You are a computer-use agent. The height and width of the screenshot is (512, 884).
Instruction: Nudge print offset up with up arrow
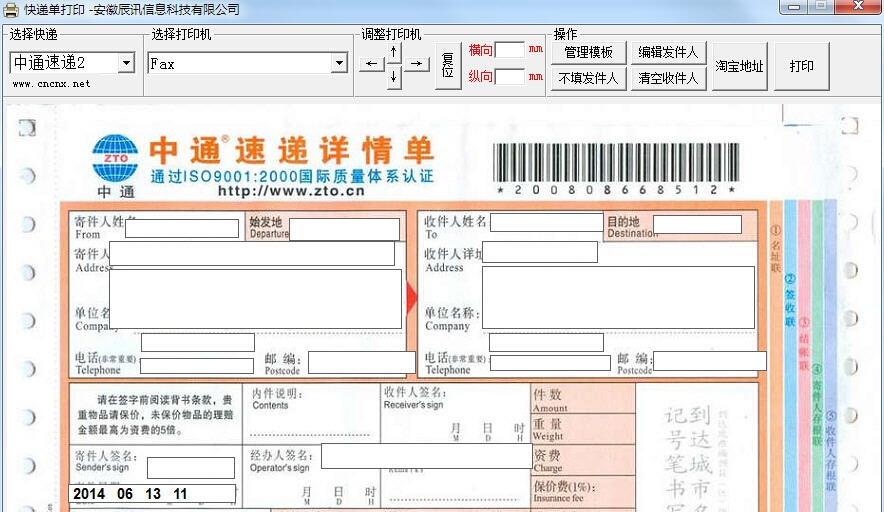click(394, 53)
